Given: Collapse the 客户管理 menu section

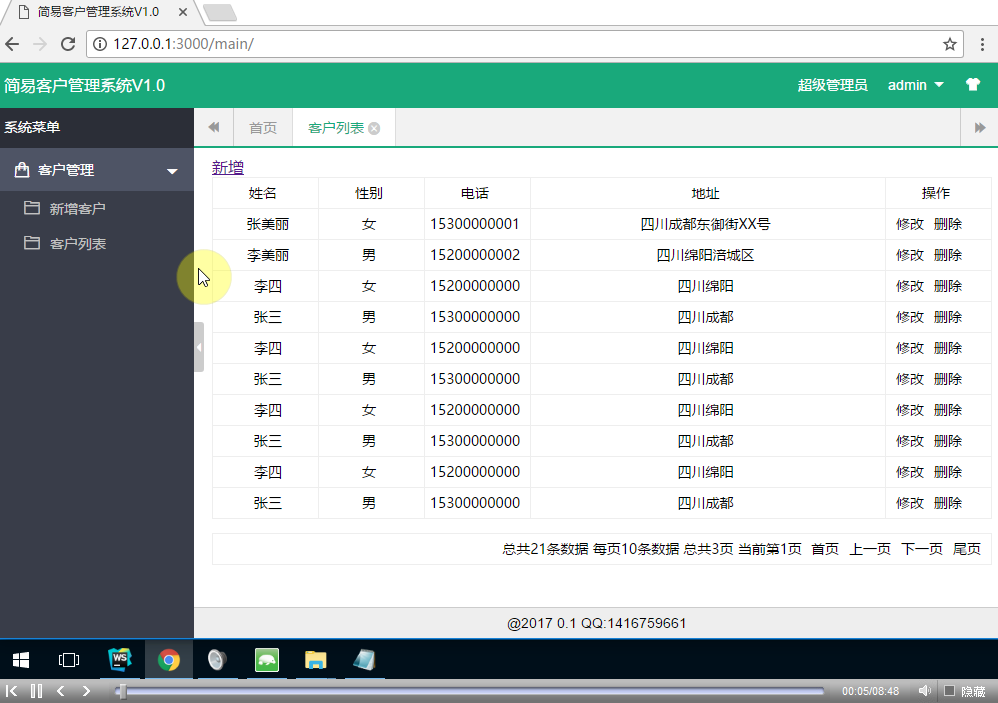Looking at the screenshot, I should [x=172, y=169].
